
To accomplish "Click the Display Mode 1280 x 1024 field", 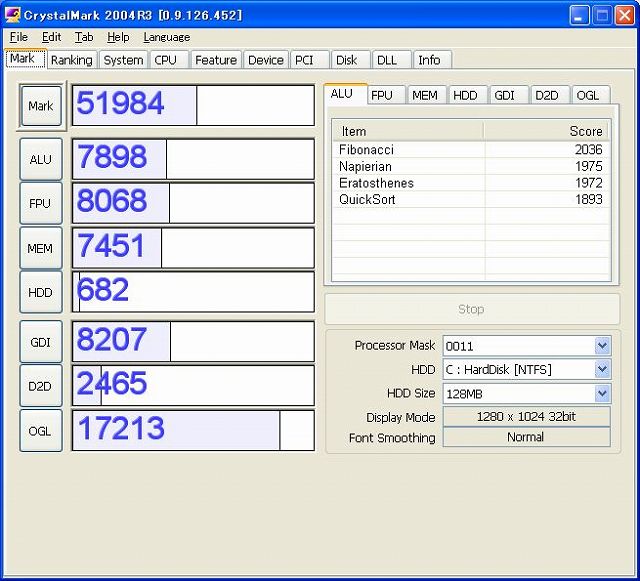I will pyautogui.click(x=527, y=417).
